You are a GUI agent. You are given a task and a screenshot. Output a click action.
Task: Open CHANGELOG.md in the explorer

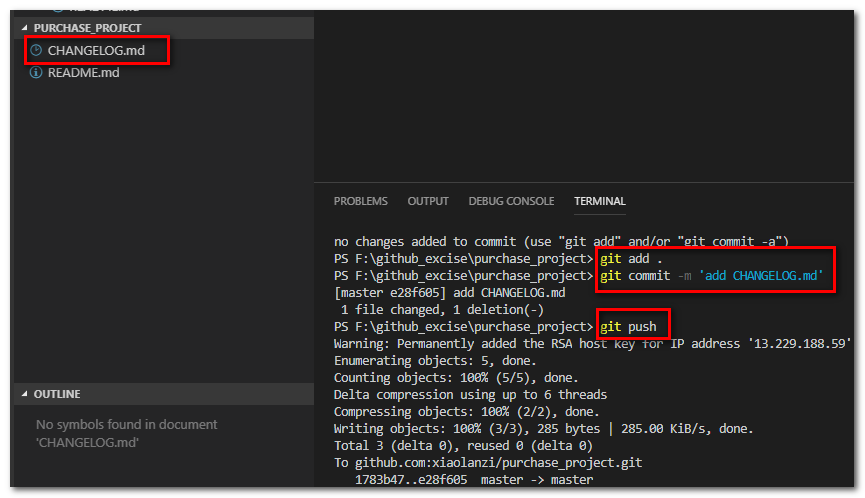point(96,50)
